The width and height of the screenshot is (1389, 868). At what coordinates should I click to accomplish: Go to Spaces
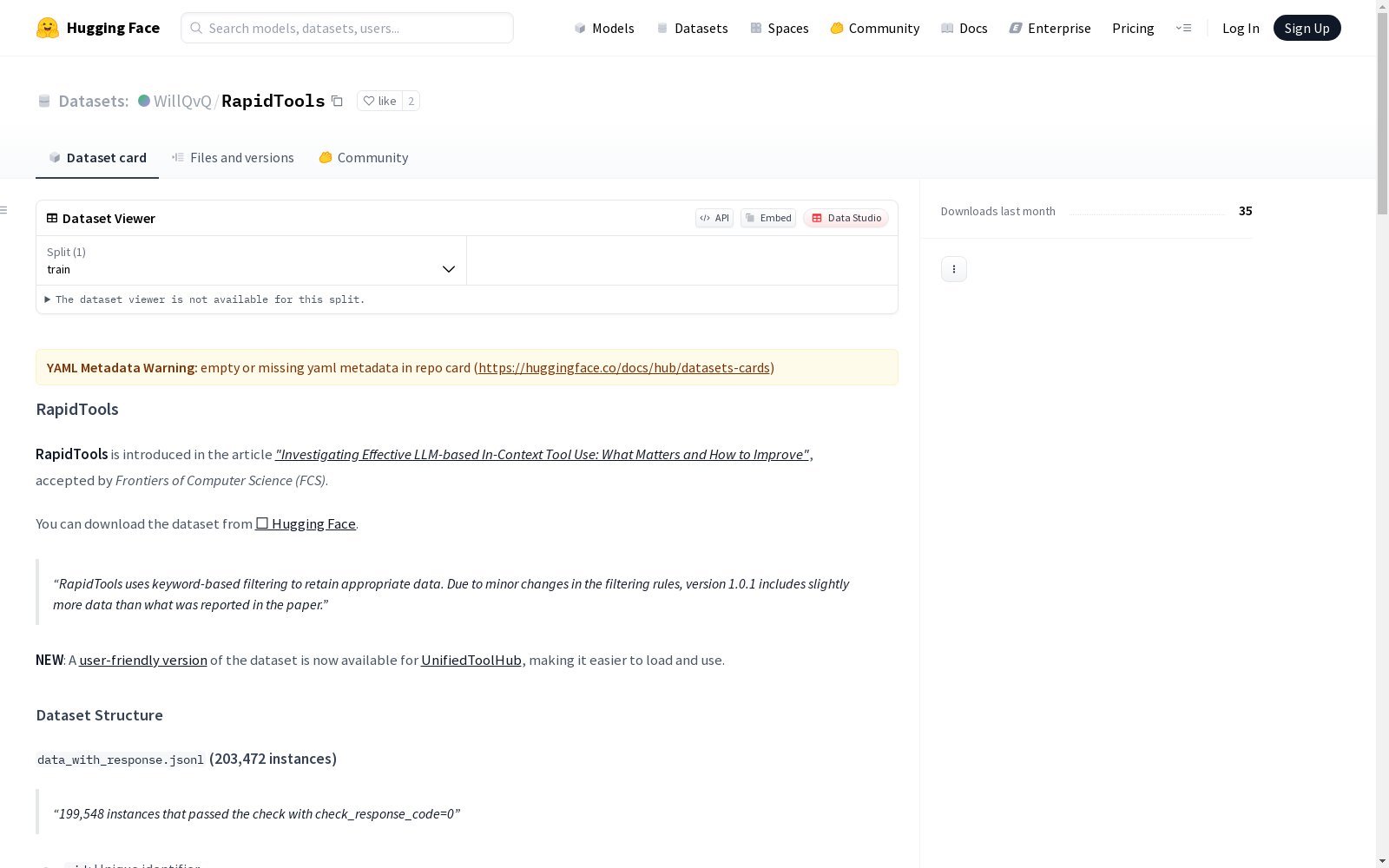[x=779, y=28]
